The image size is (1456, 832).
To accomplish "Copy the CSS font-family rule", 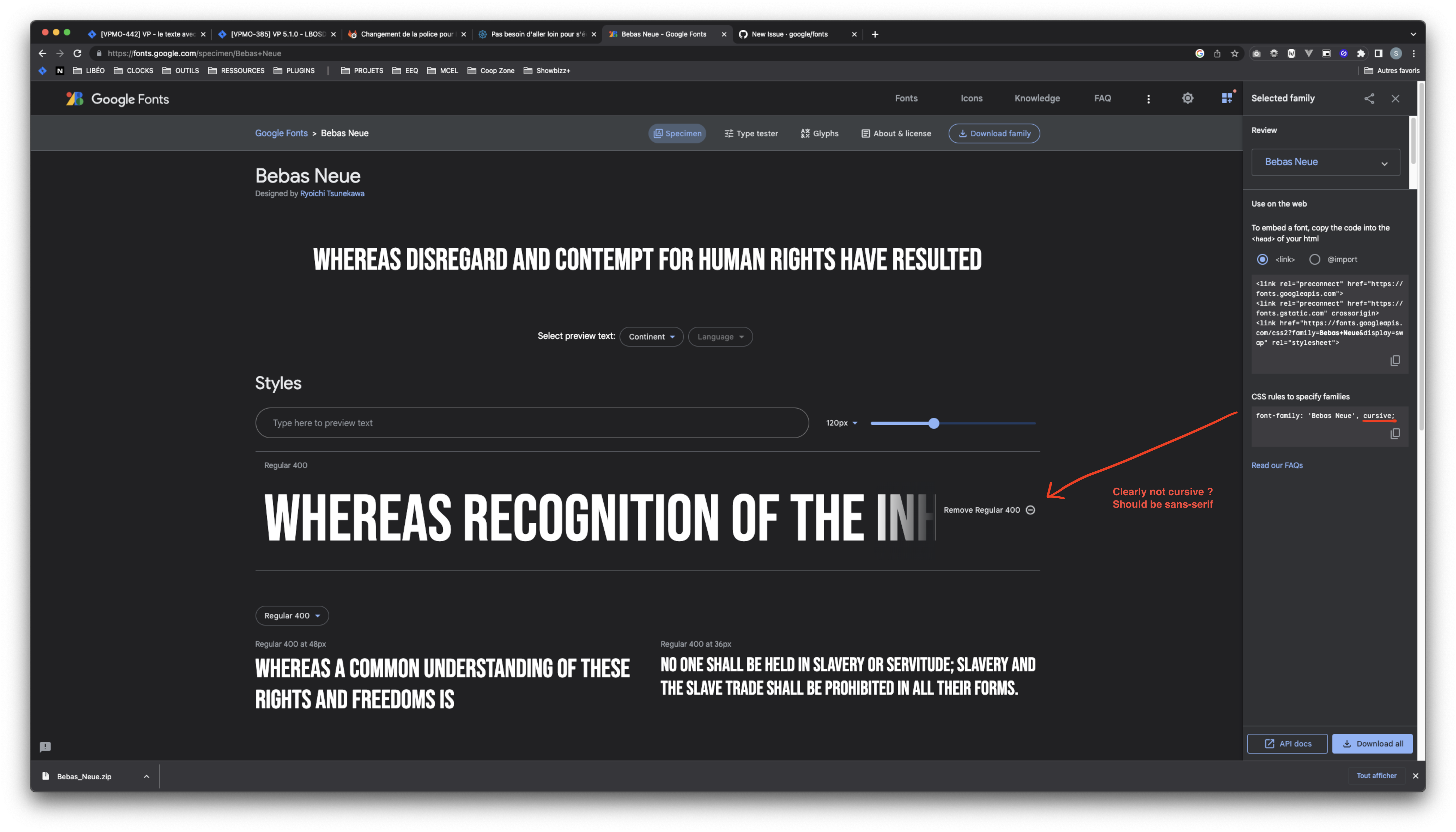I will 1395,434.
